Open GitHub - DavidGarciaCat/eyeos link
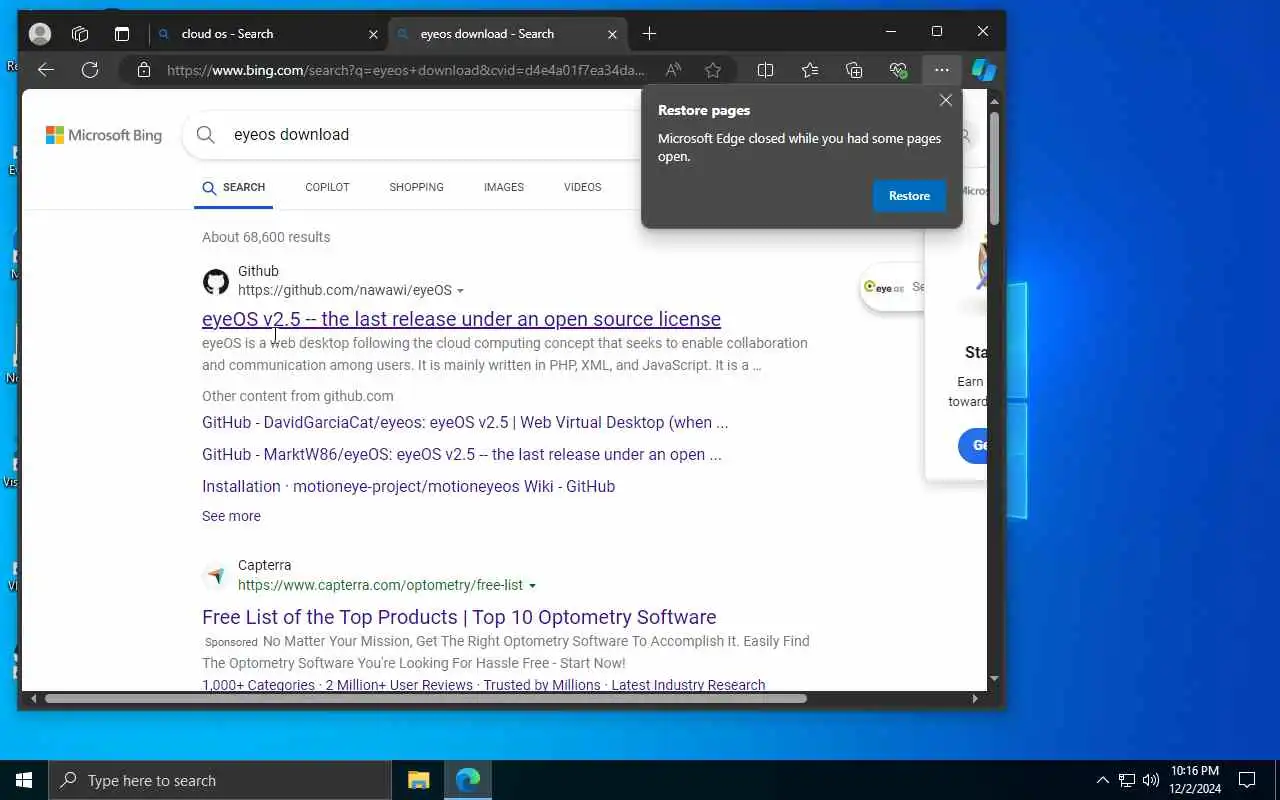Screen dimensions: 1280x800 pyautogui.click(x=465, y=422)
